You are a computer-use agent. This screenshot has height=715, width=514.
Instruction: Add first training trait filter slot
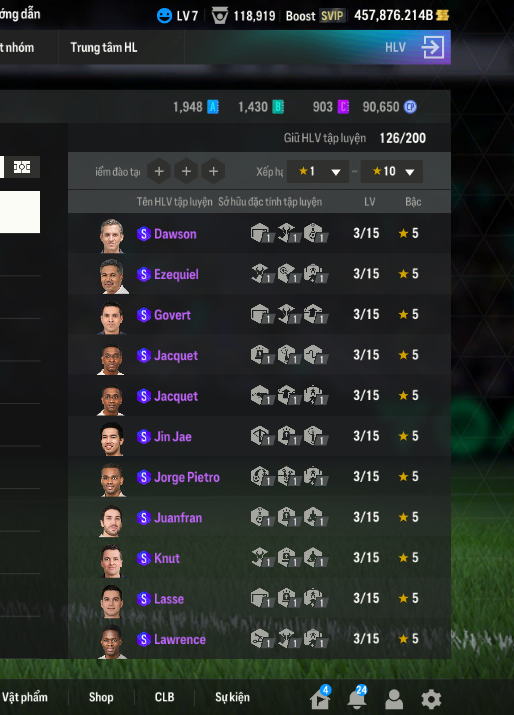tap(159, 171)
